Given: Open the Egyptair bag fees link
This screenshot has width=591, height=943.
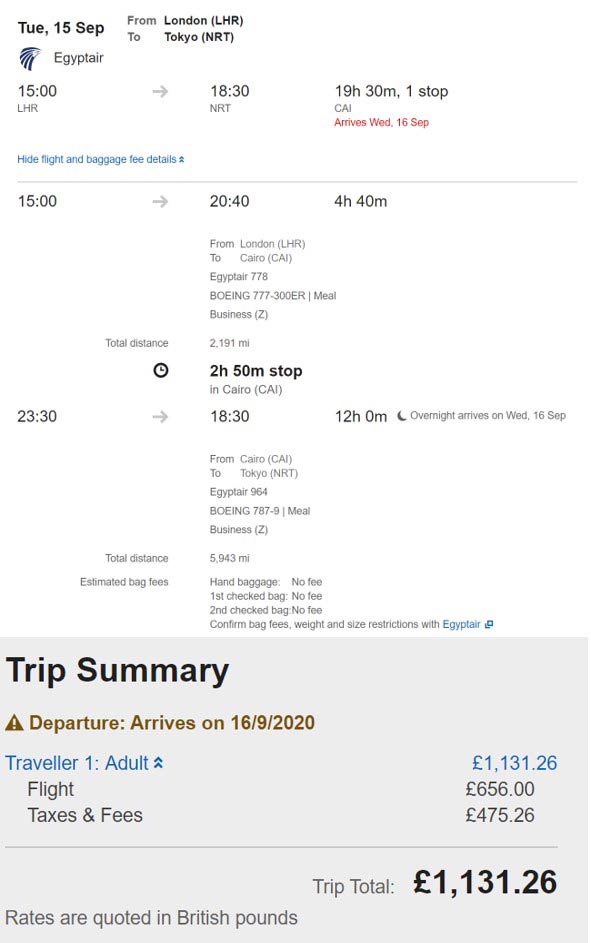Looking at the screenshot, I should click(x=461, y=624).
